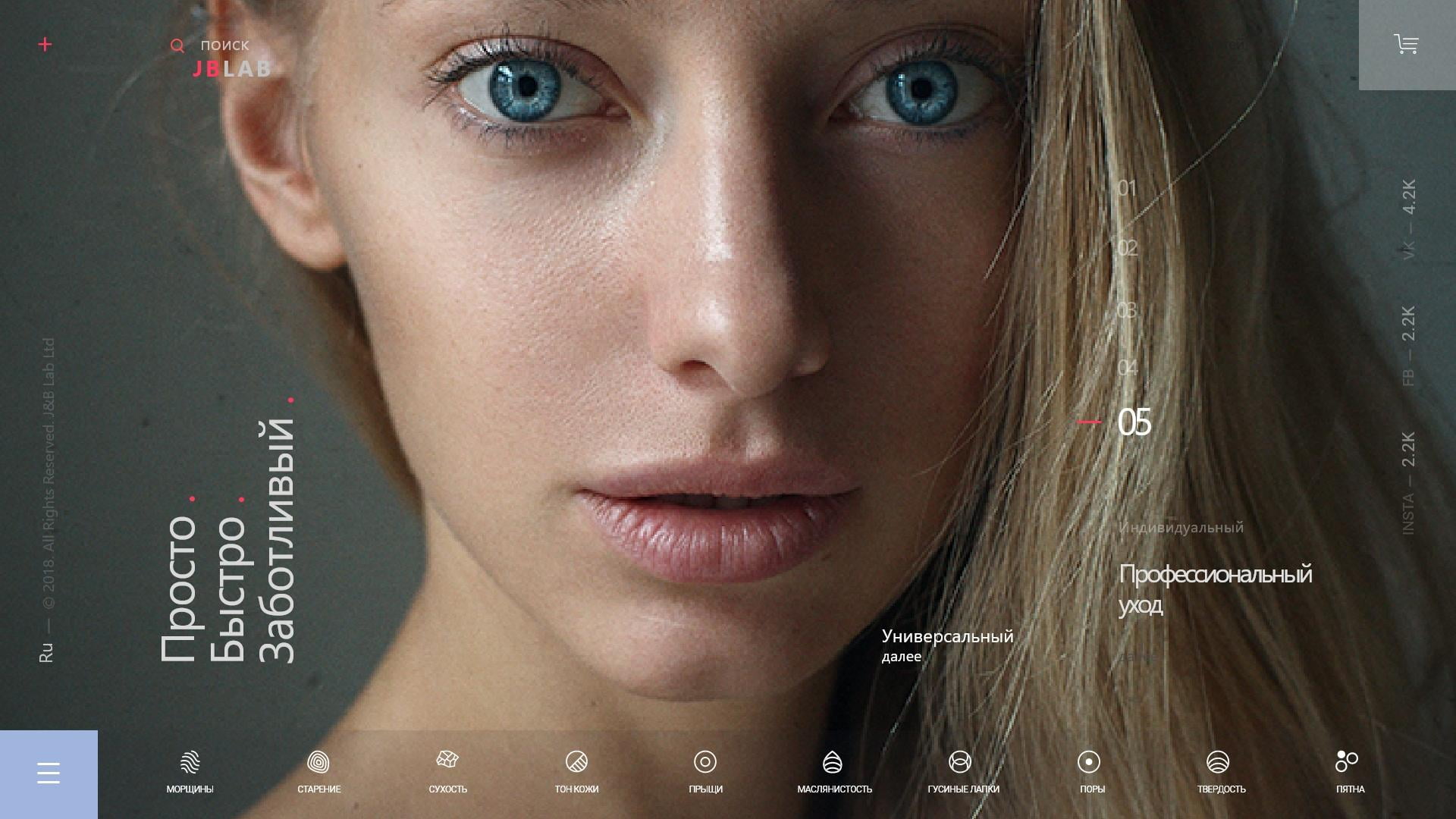This screenshot has height=819, width=1456.
Task: Select the Старение aging icon
Action: coord(318,761)
